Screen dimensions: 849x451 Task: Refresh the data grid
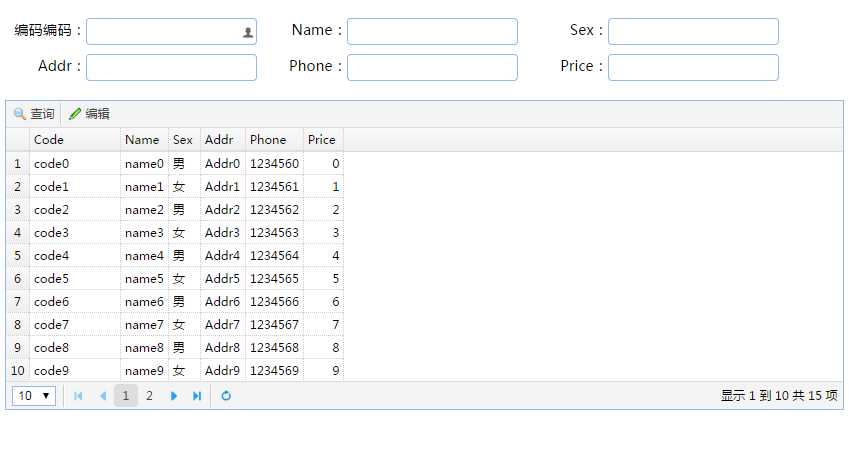226,396
